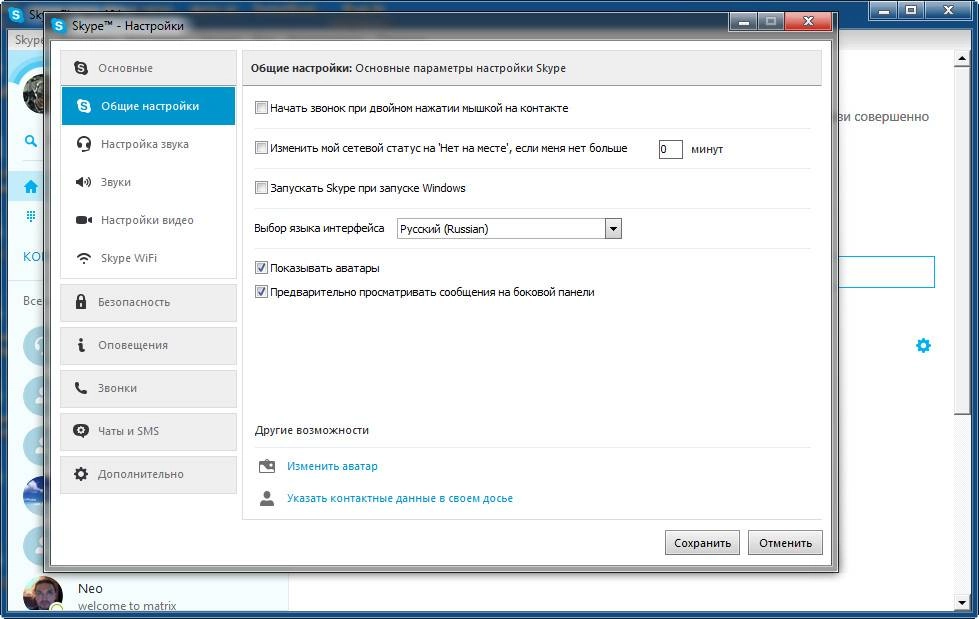Image resolution: width=979 pixels, height=619 pixels.
Task: Click the scroll down arrow in the main Skype window
Action: [x=962, y=603]
